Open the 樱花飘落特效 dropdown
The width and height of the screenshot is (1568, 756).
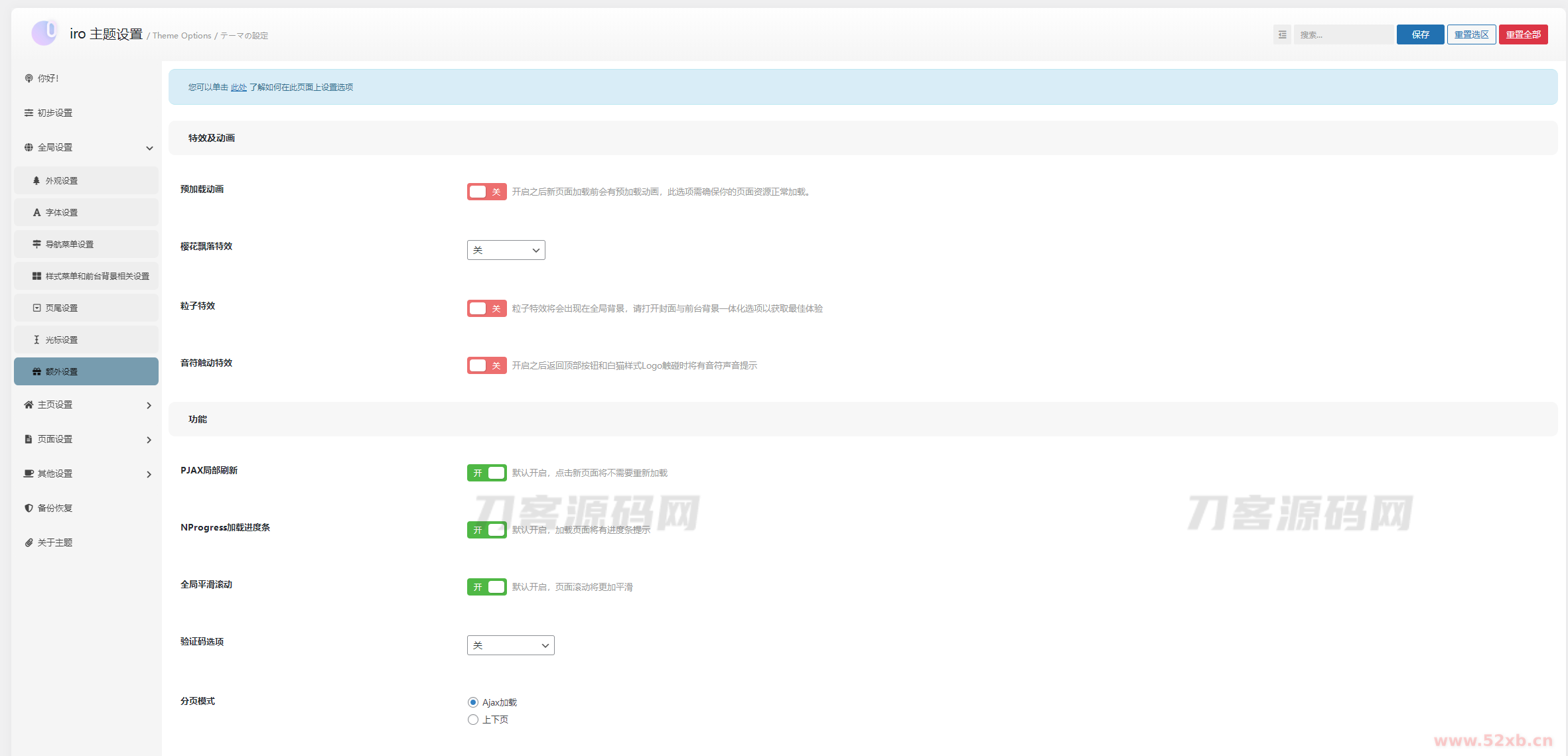point(506,250)
